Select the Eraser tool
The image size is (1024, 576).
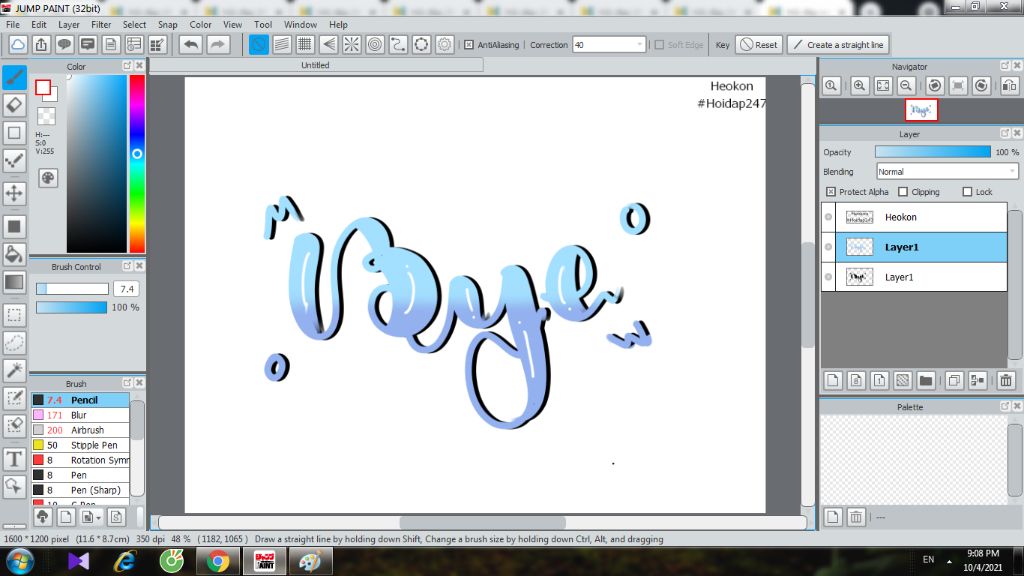pyautogui.click(x=14, y=105)
